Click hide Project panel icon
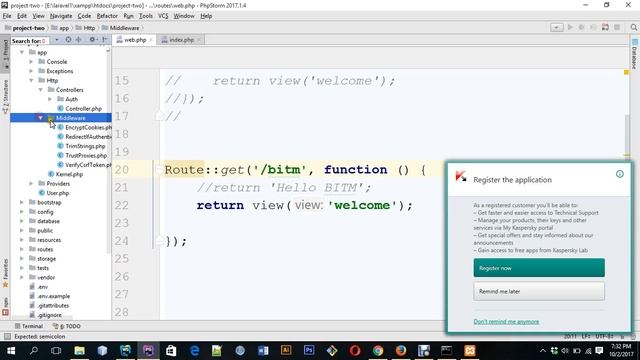640x360 pixels. click(104, 40)
